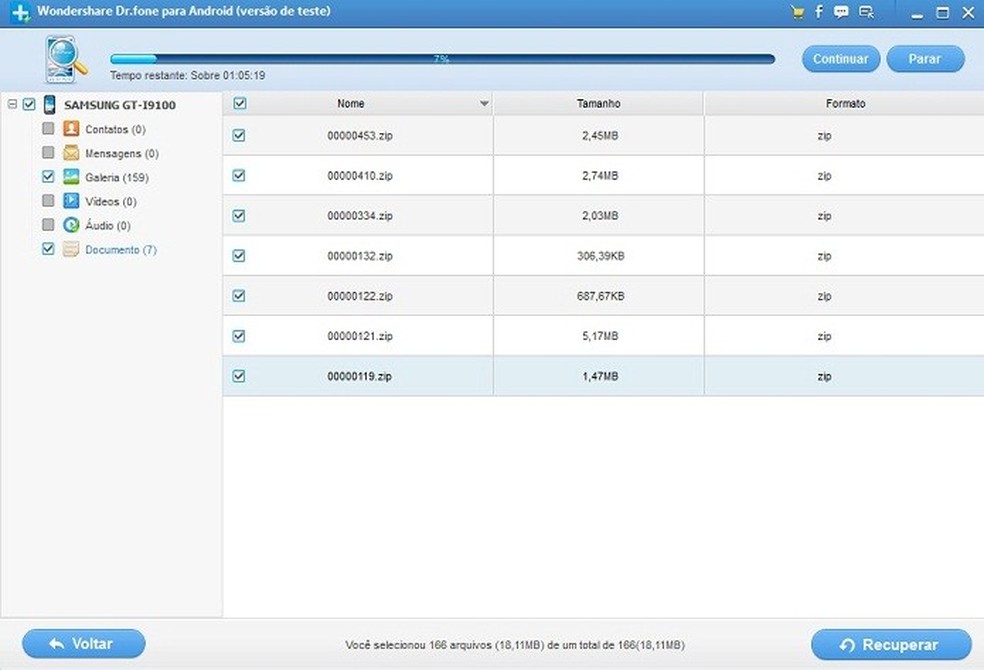Click the Galeria picture icon
Screen dimensions: 984x670
pyautogui.click(x=71, y=177)
